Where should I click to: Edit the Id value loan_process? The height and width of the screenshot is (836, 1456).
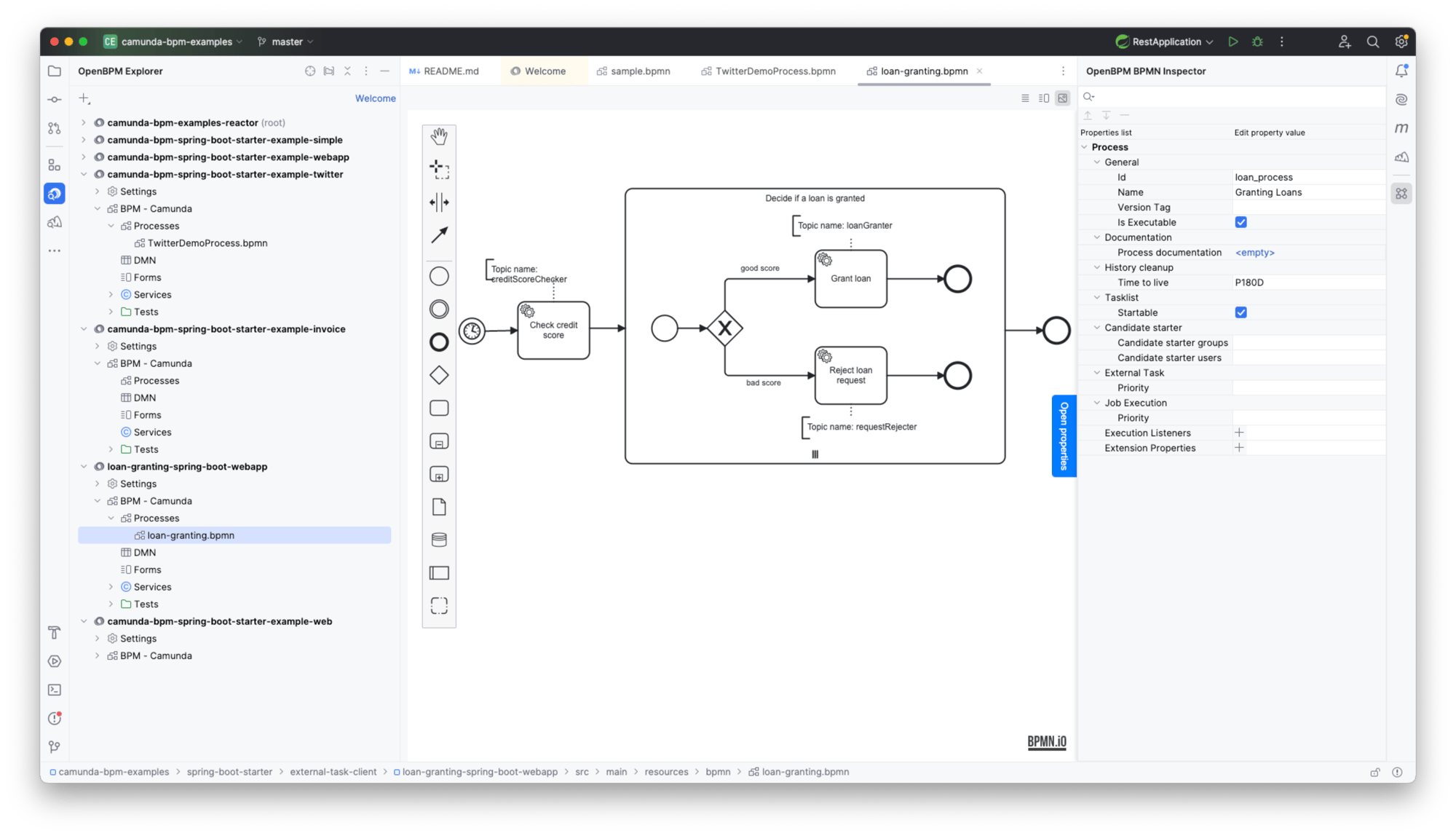1309,177
